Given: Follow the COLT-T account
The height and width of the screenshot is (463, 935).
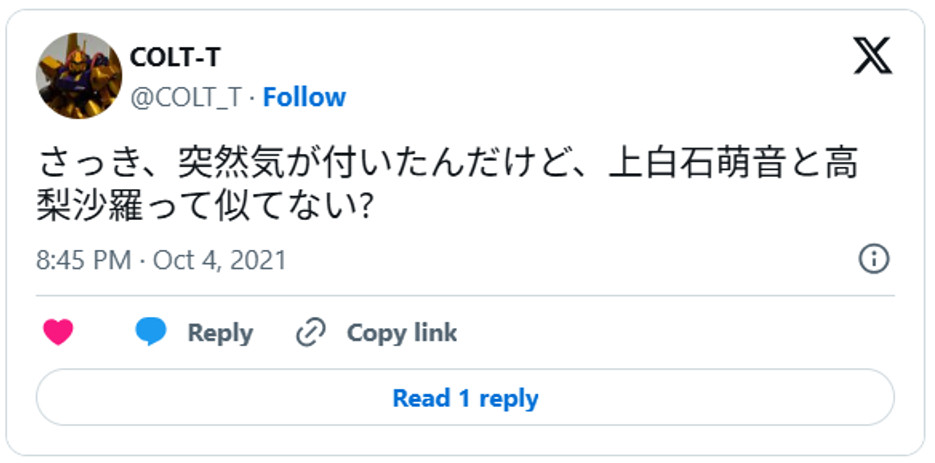Looking at the screenshot, I should click(x=304, y=97).
